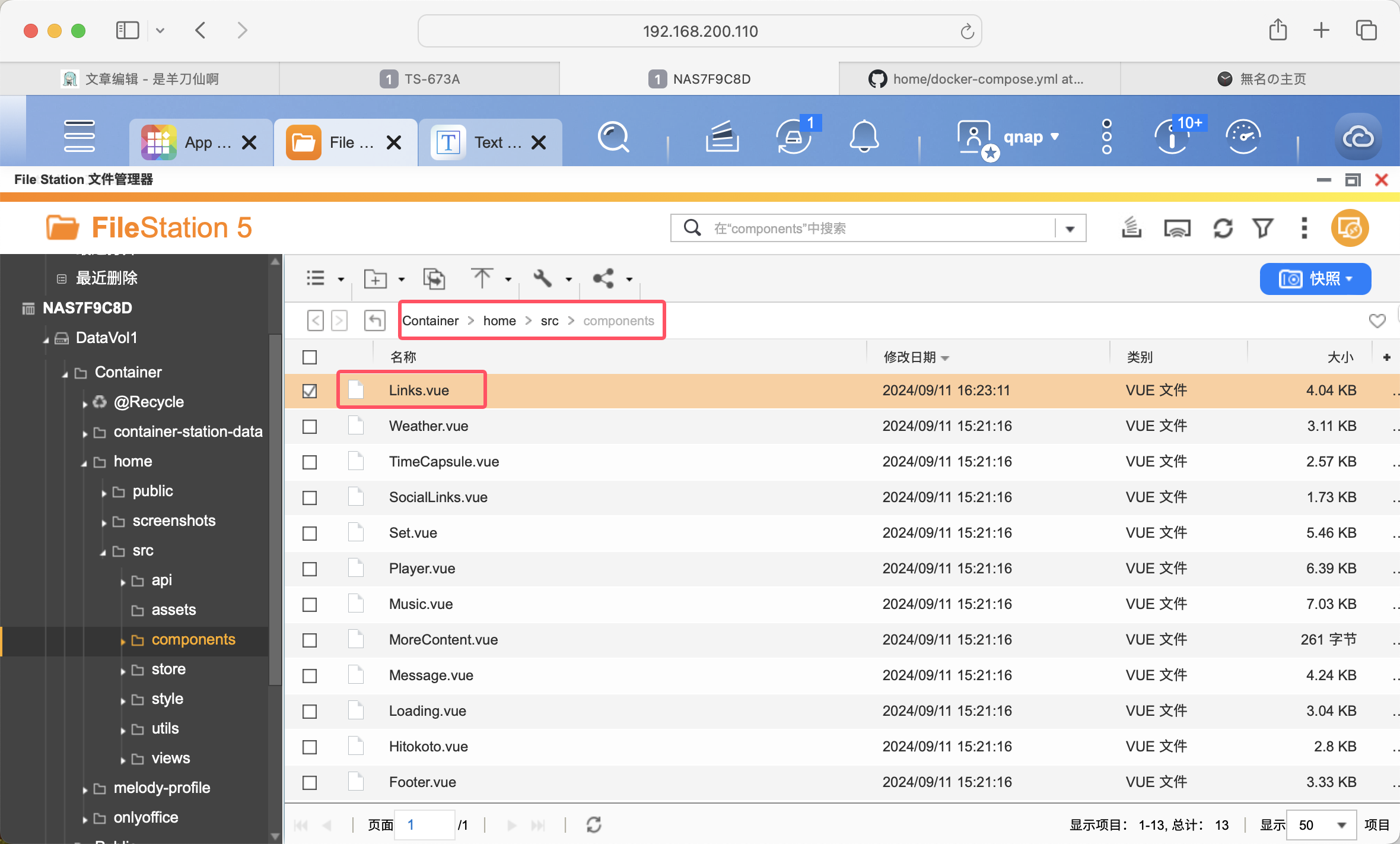
Task: Open FileStation more settings dots
Action: (x=1304, y=228)
